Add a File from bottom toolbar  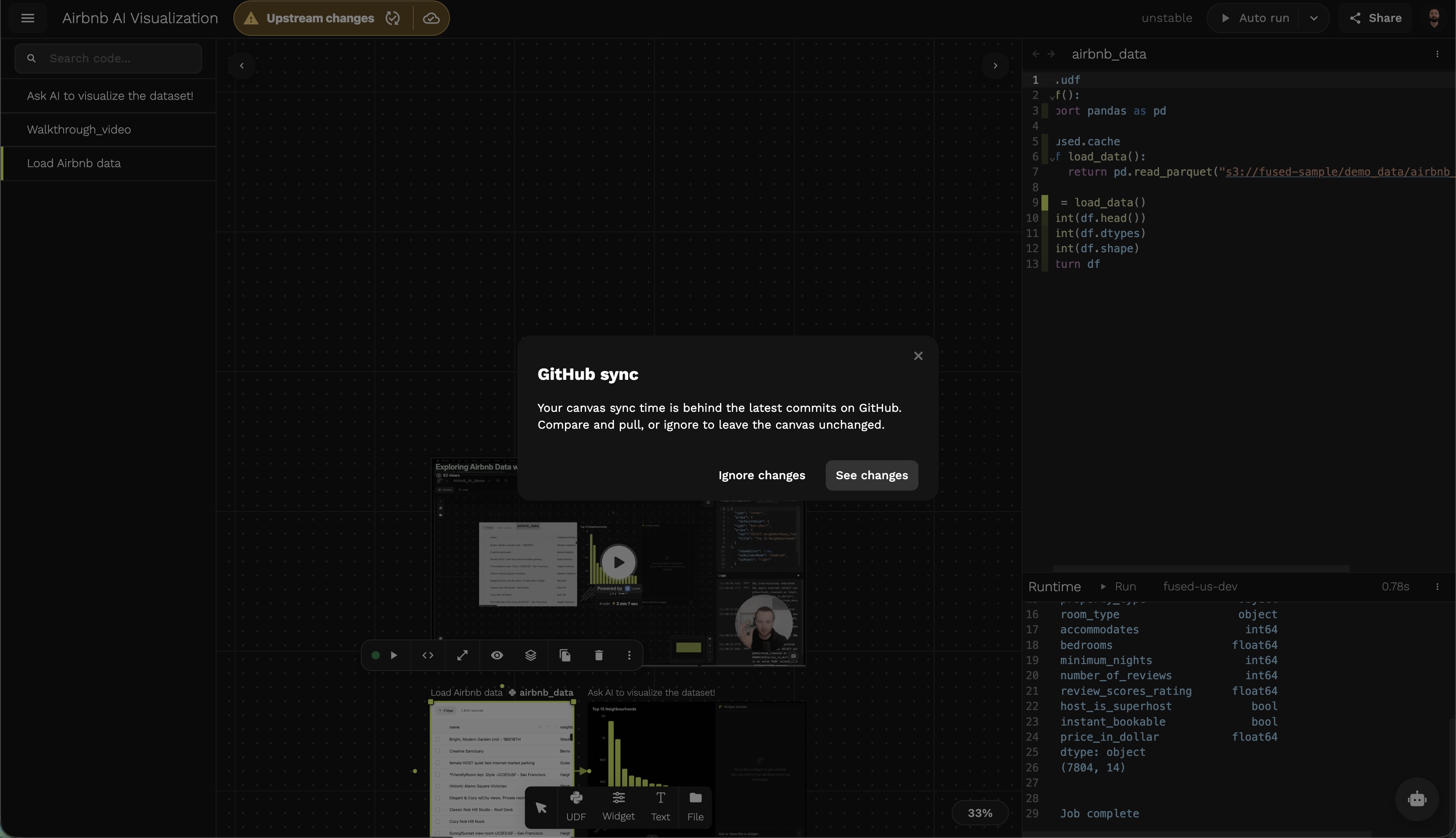pyautogui.click(x=696, y=807)
